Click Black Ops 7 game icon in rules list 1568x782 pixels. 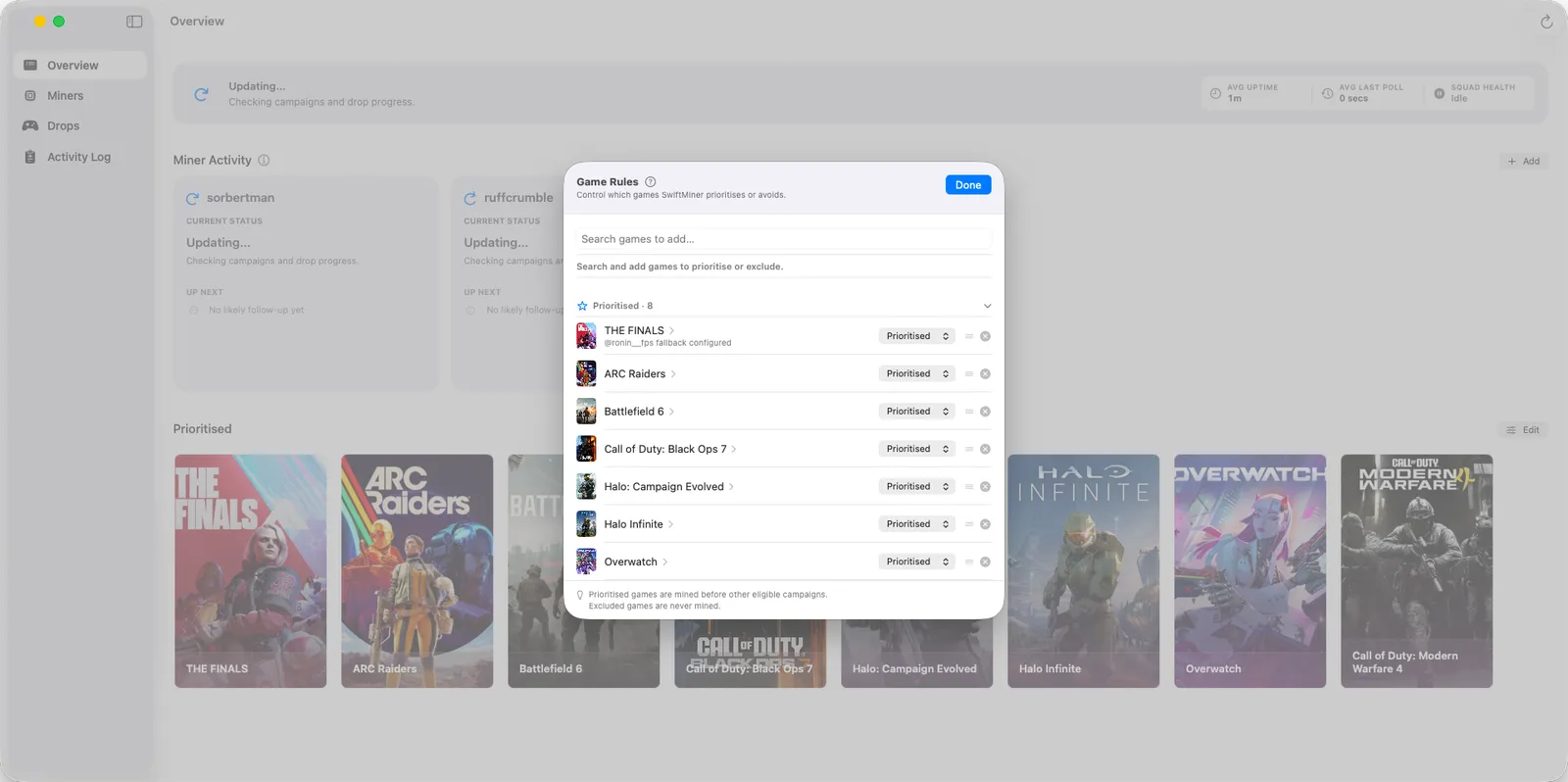pyautogui.click(x=586, y=449)
